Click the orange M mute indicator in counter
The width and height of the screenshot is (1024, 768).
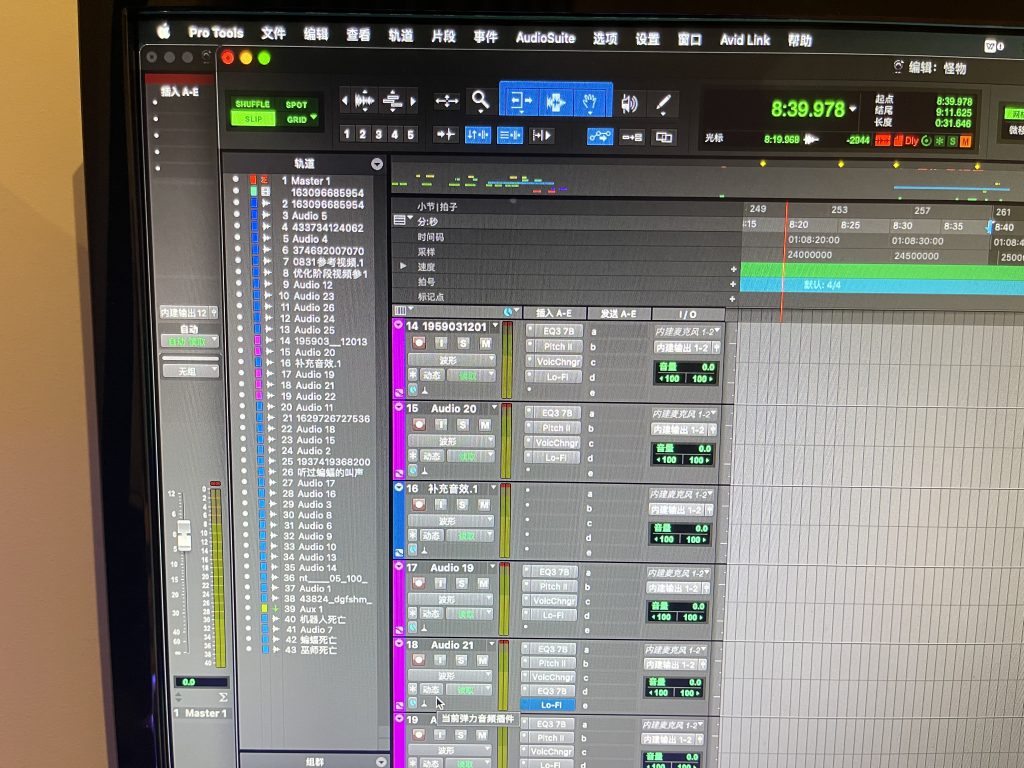point(965,141)
